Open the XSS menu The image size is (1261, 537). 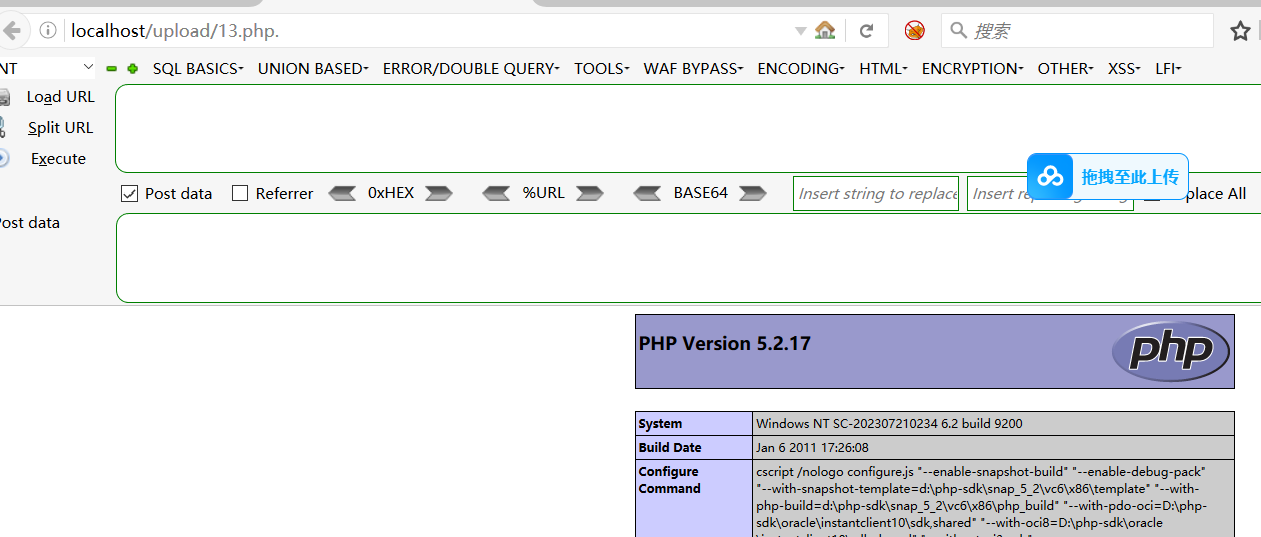[1125, 69]
